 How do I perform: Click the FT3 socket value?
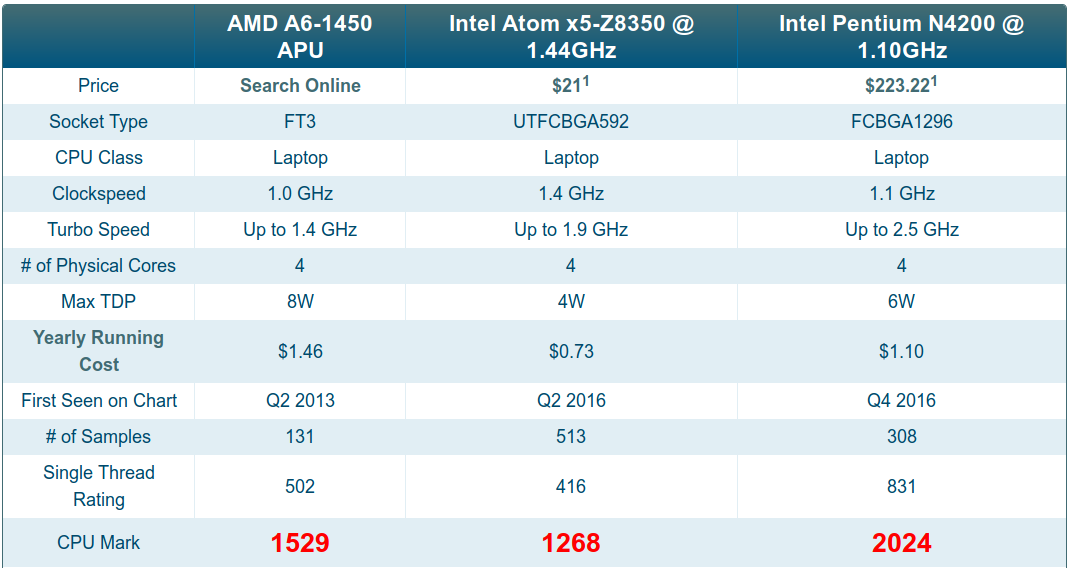[300, 122]
